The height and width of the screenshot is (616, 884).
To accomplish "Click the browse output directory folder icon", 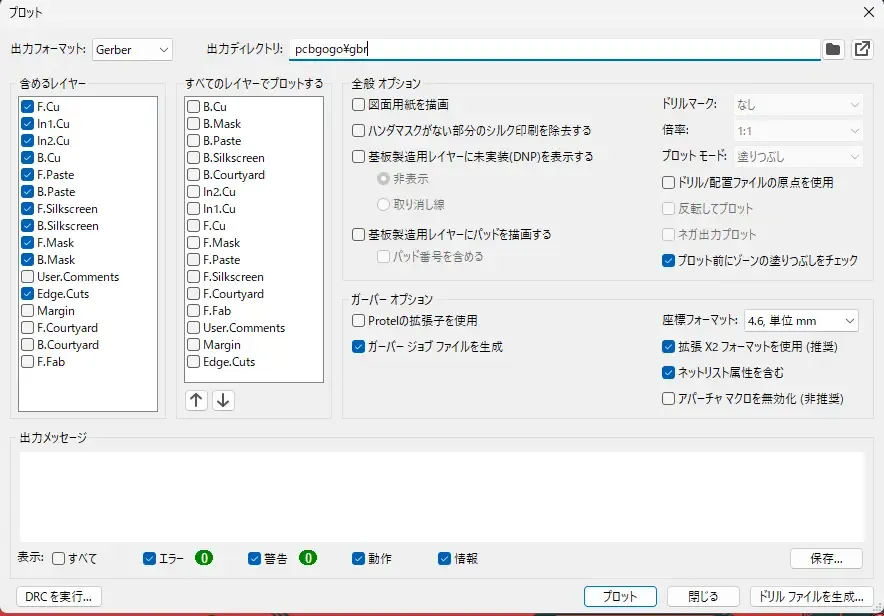I will (x=833, y=49).
